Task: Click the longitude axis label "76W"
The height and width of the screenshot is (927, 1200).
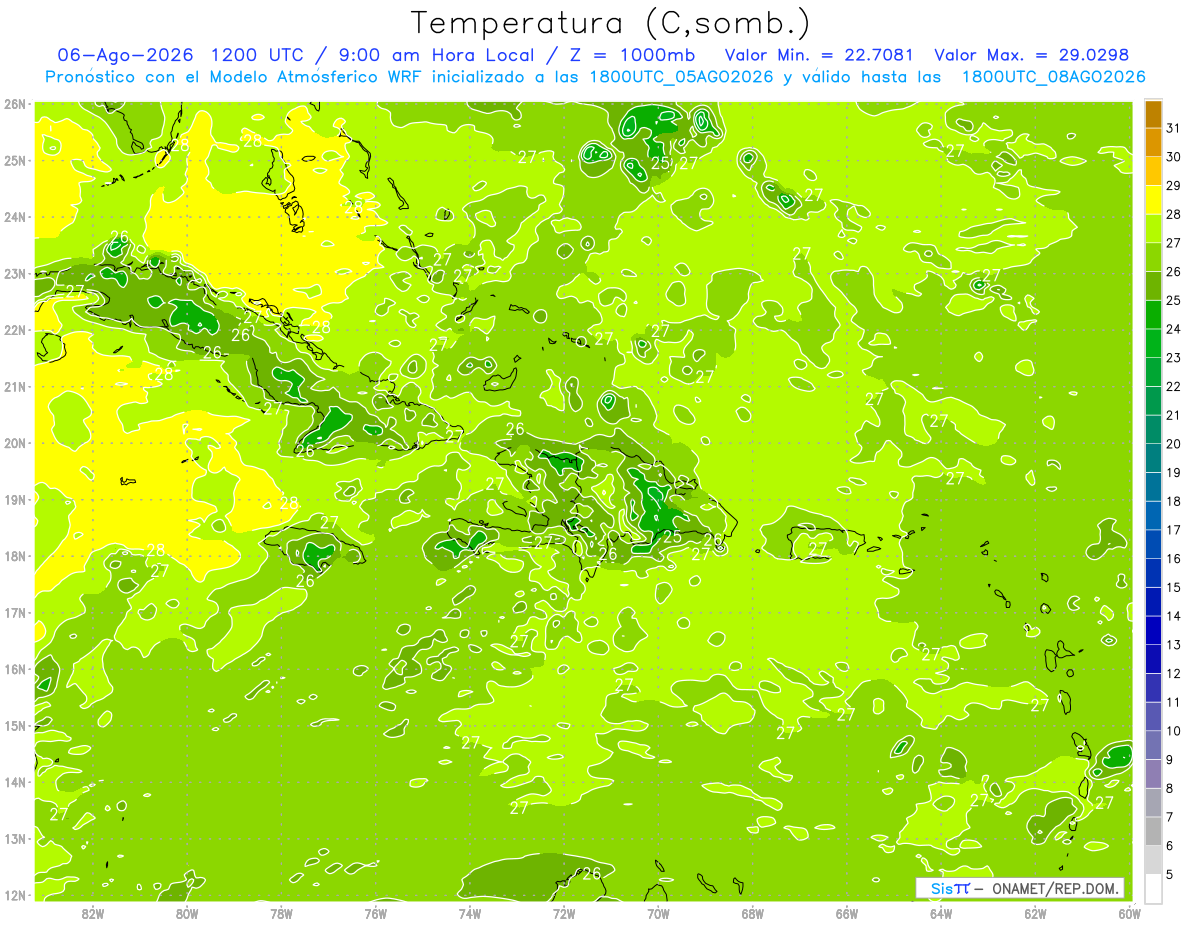Action: point(375,913)
